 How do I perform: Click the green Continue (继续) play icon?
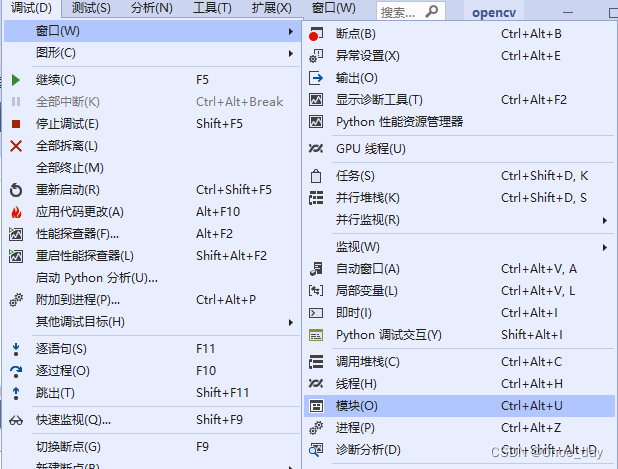(x=16, y=80)
